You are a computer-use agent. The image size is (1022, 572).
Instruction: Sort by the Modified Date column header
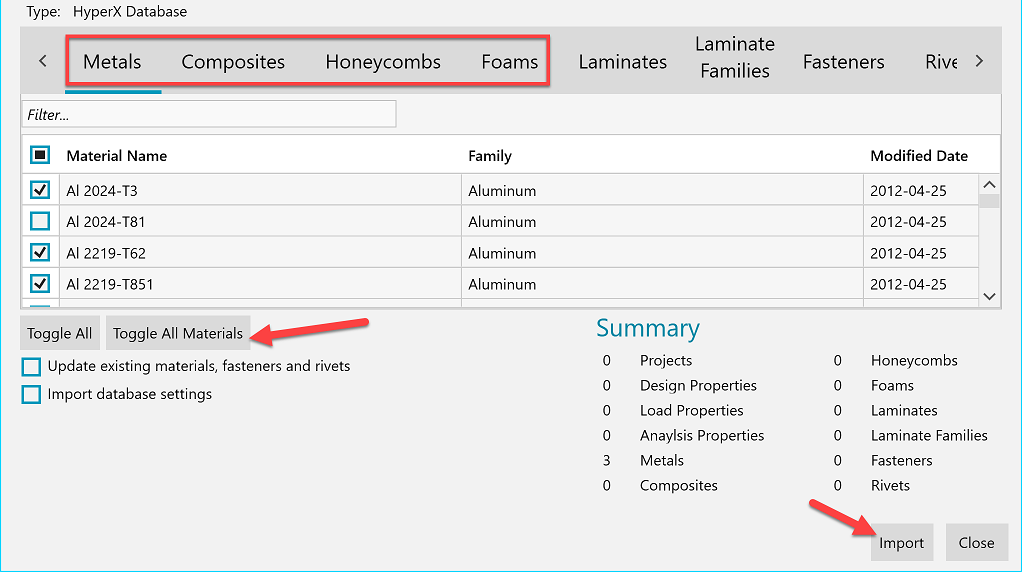(x=919, y=156)
